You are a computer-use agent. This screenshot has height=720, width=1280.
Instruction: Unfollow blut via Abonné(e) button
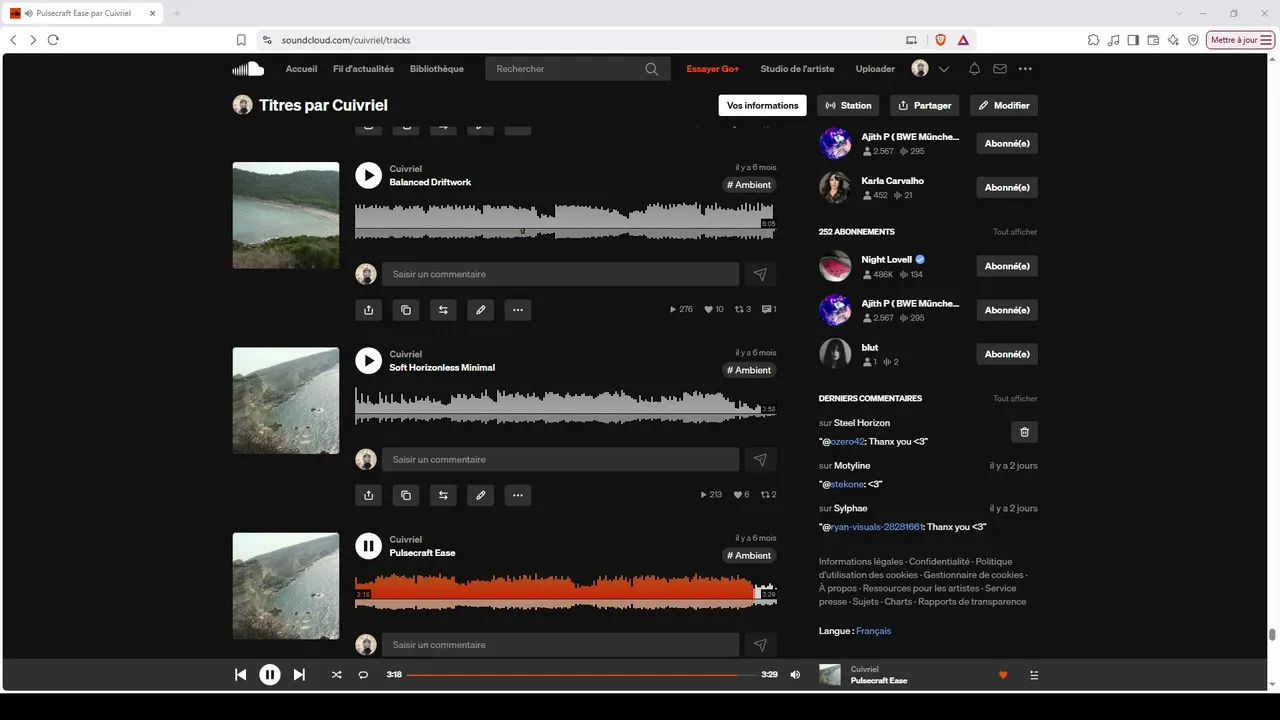point(1007,354)
